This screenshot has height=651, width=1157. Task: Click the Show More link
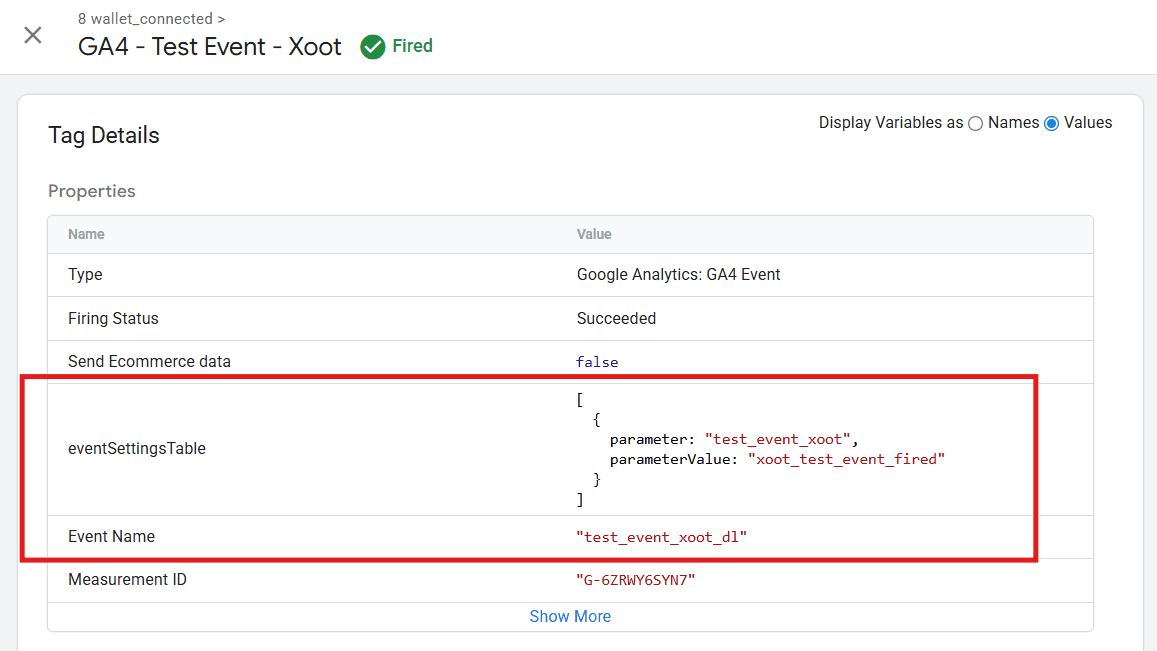pos(570,616)
